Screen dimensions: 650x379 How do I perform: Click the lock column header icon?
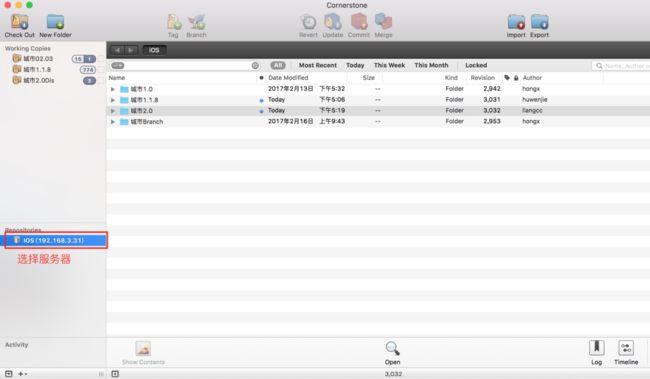pyautogui.click(x=516, y=78)
